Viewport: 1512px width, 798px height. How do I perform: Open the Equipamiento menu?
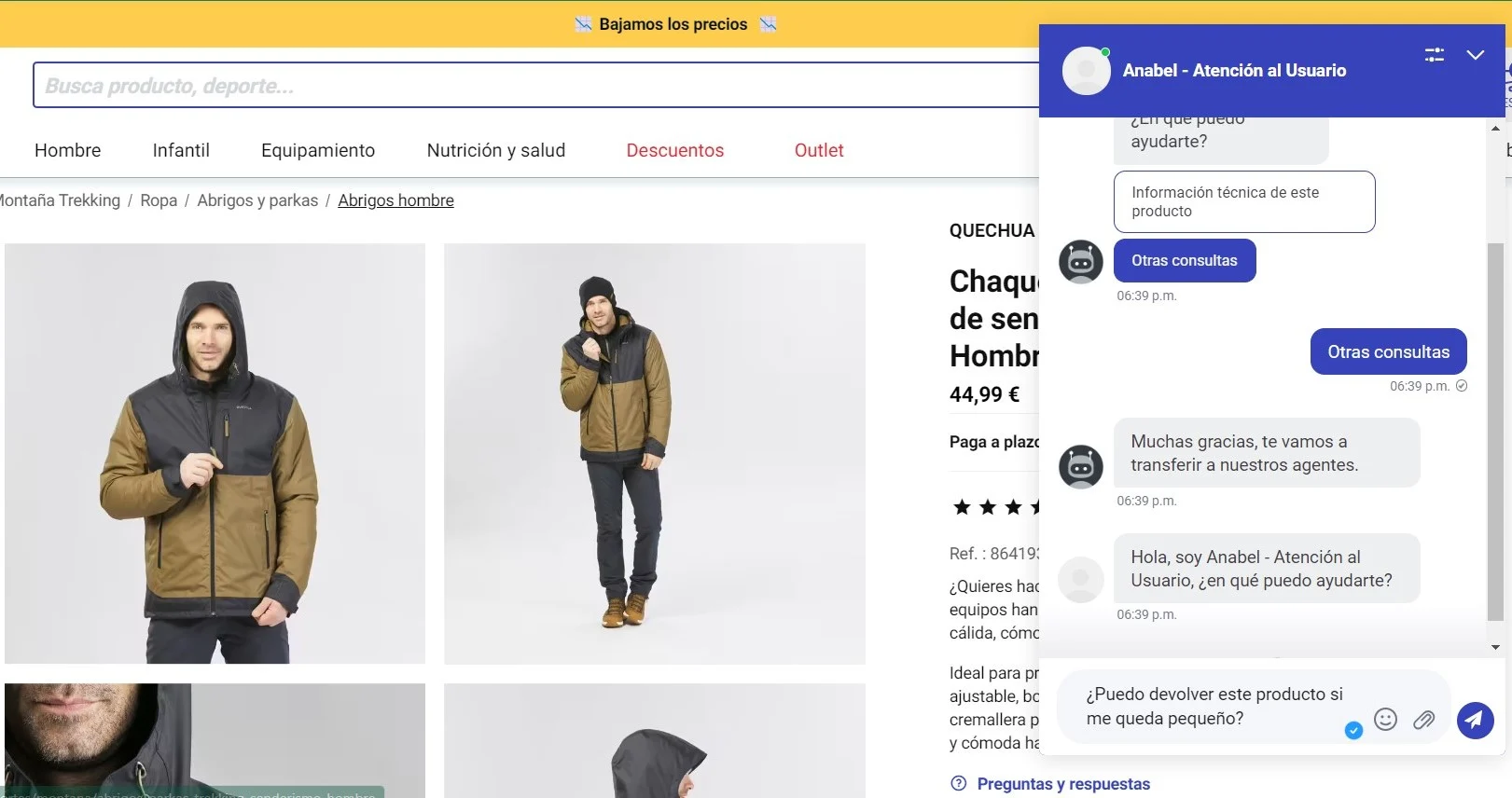coord(318,150)
